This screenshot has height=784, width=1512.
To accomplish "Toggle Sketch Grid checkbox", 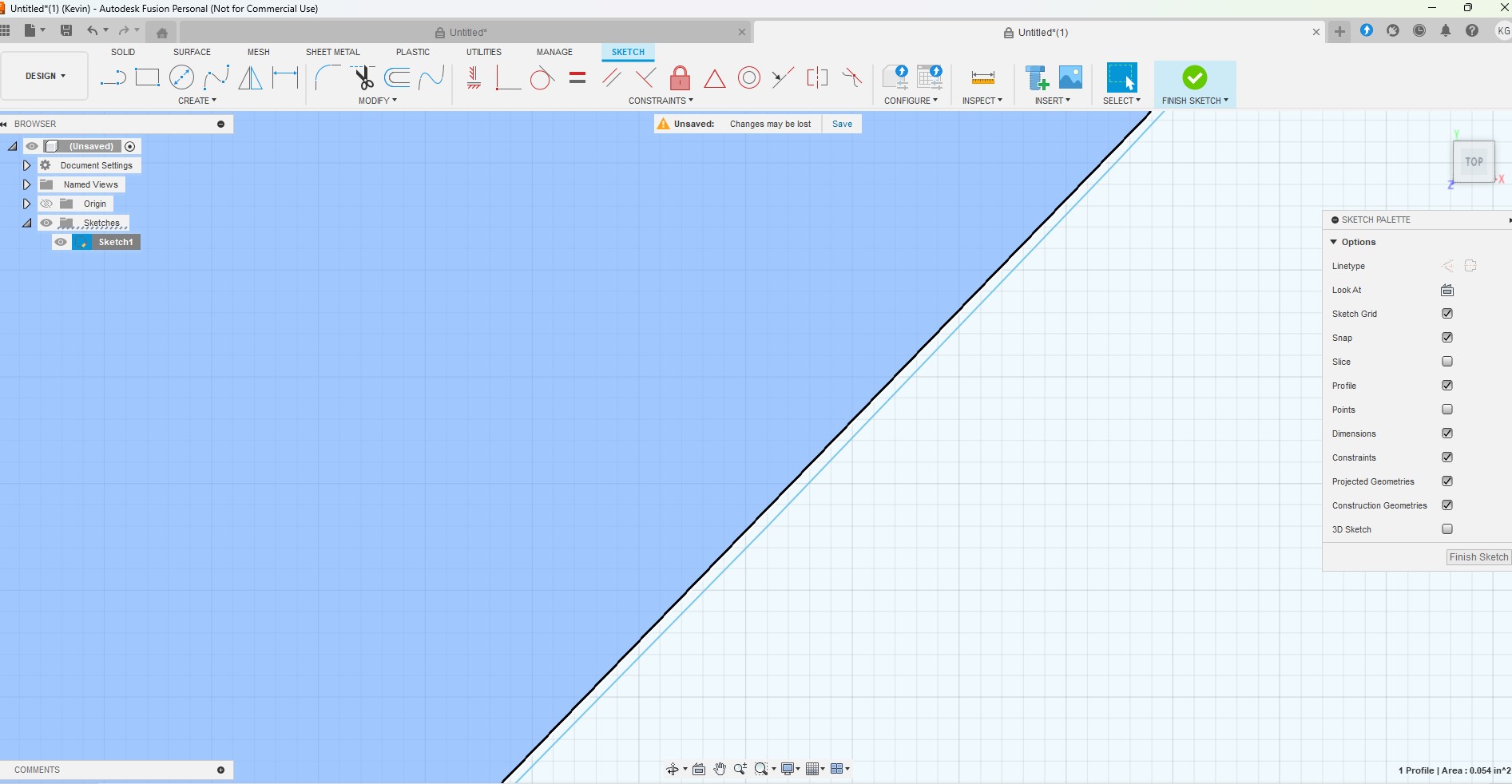I will (1447, 314).
